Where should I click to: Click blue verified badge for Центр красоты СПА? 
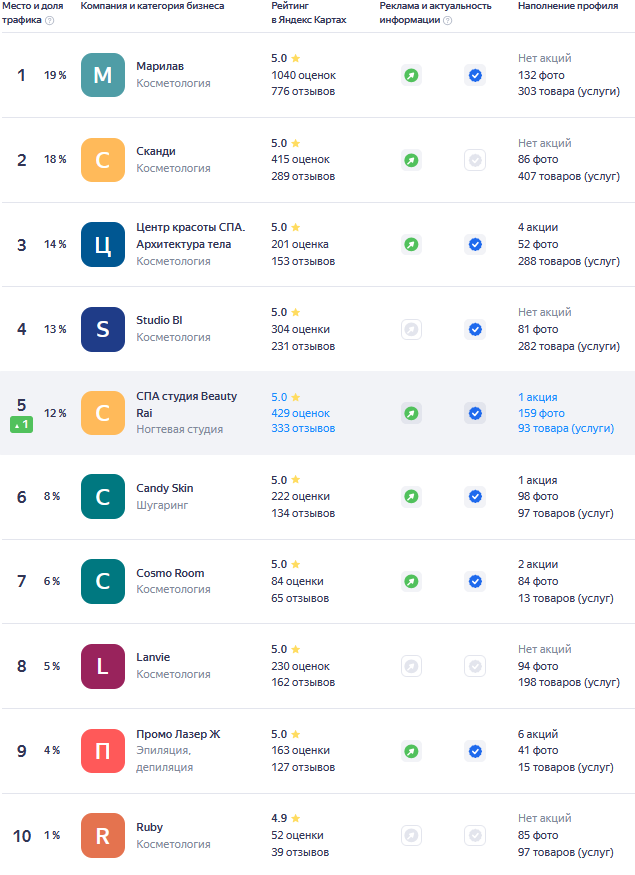[475, 244]
